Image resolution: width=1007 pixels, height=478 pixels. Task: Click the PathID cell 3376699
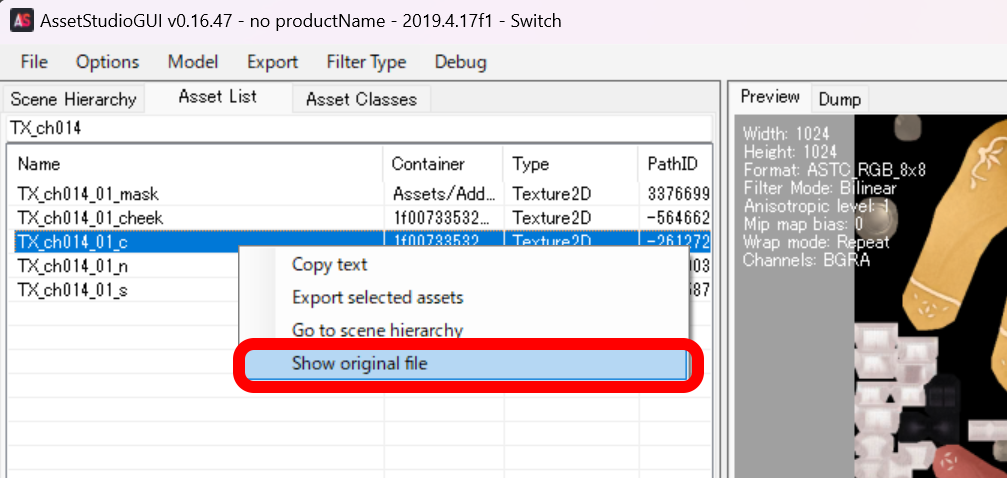675,194
